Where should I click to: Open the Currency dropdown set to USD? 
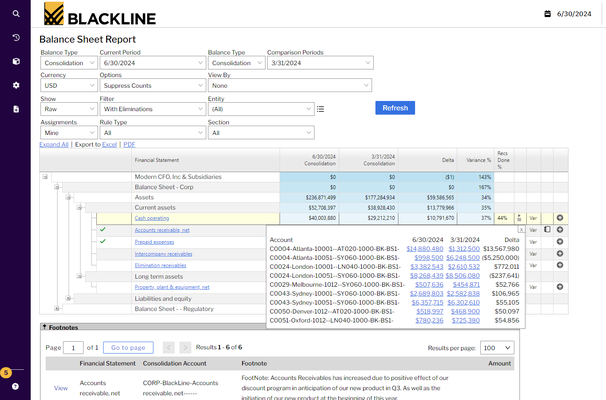pos(67,86)
